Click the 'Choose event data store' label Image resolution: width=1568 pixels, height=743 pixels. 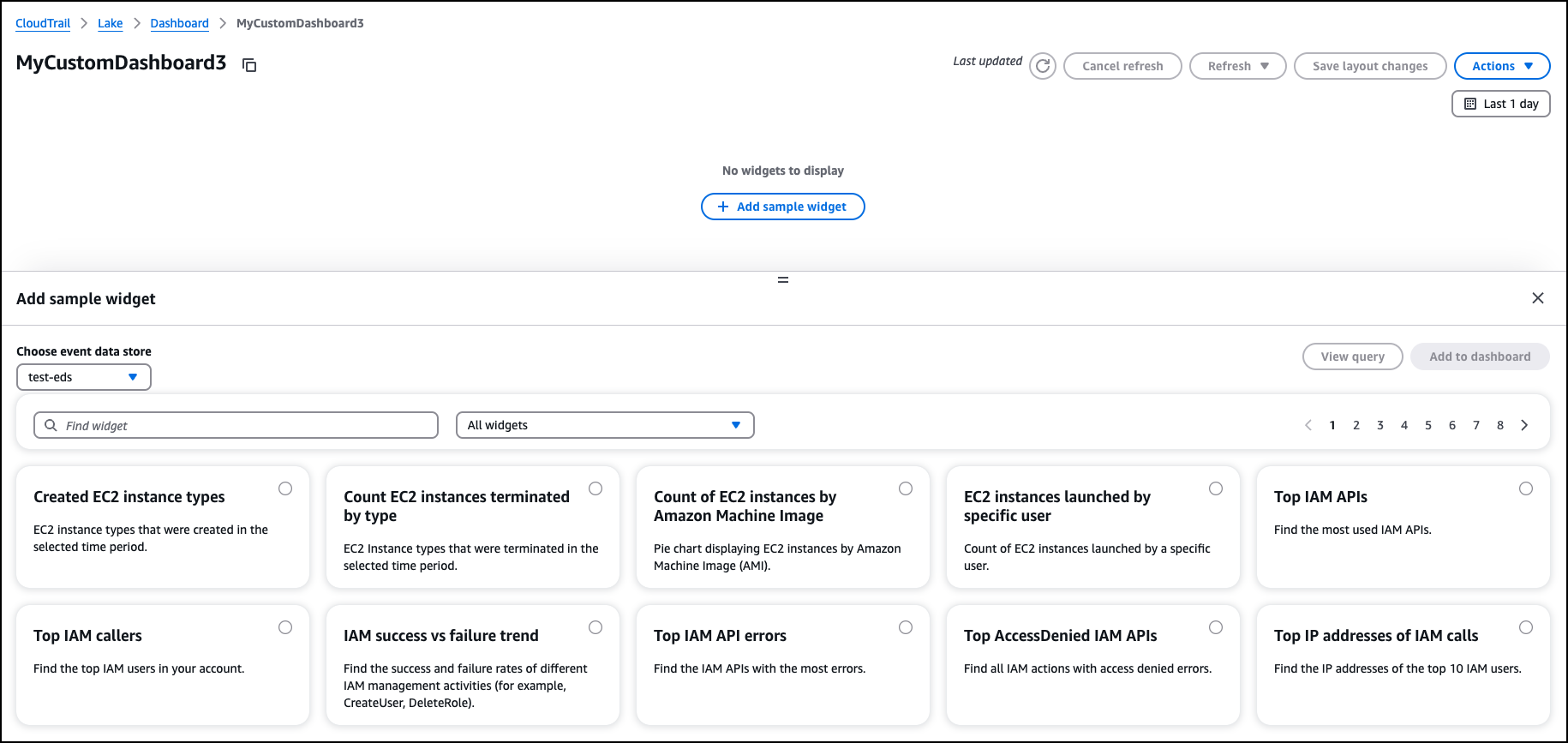[84, 351]
